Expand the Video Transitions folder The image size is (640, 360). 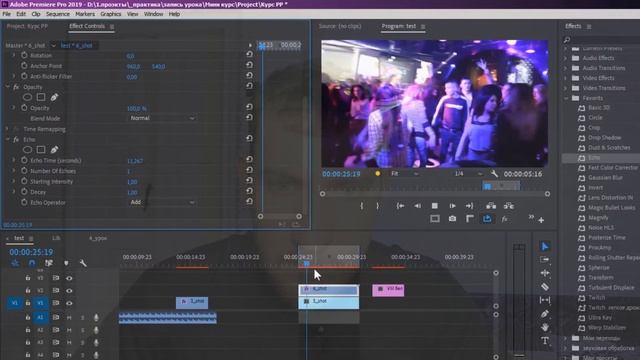[x=566, y=88]
